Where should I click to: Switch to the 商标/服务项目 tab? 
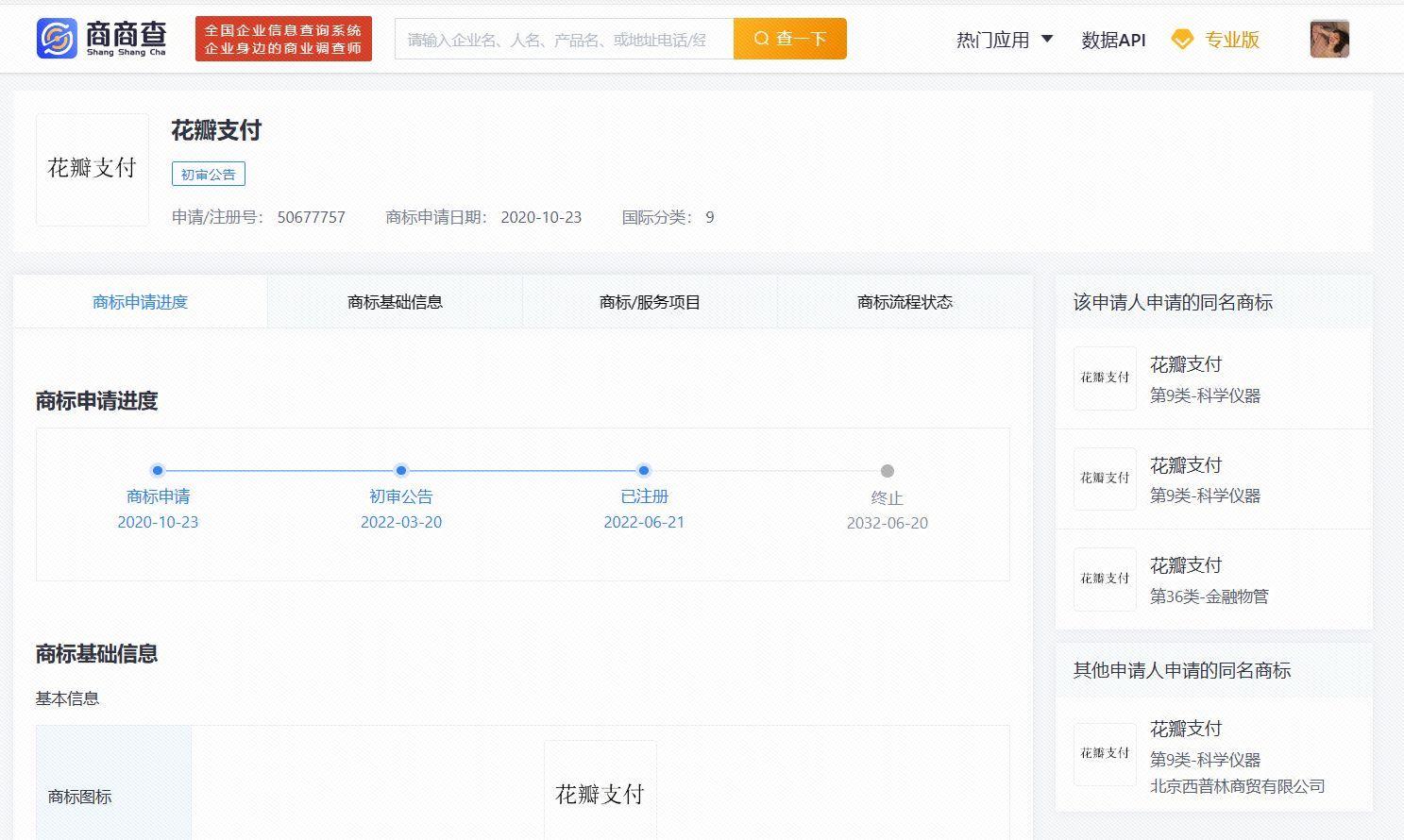coord(650,302)
